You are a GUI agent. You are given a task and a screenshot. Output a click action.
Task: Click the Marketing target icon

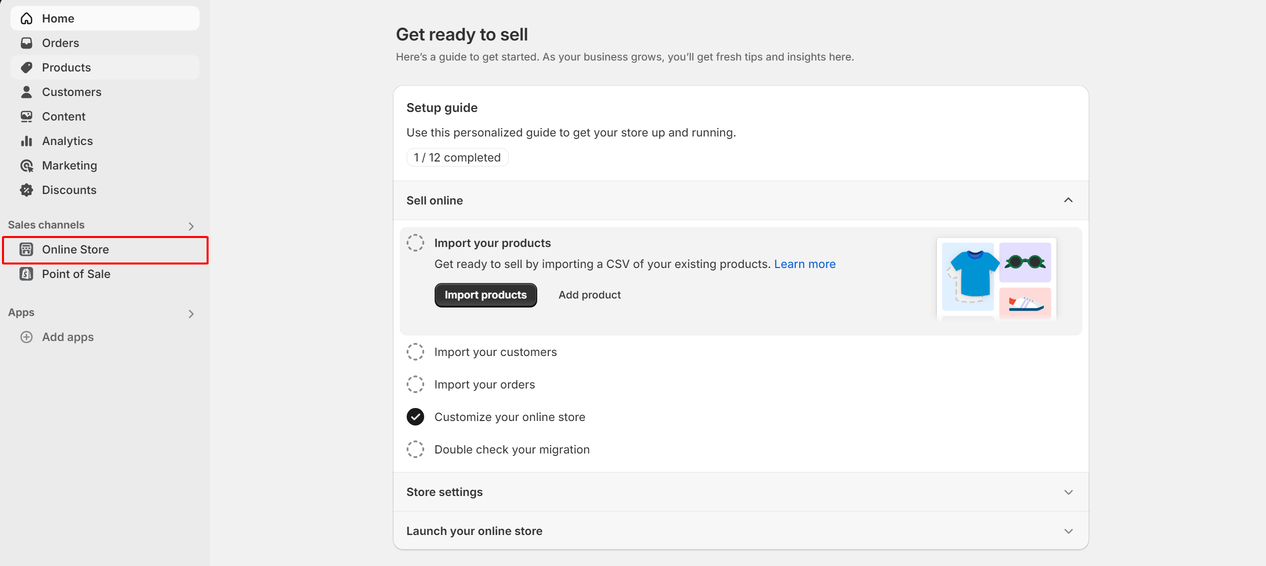click(x=26, y=165)
